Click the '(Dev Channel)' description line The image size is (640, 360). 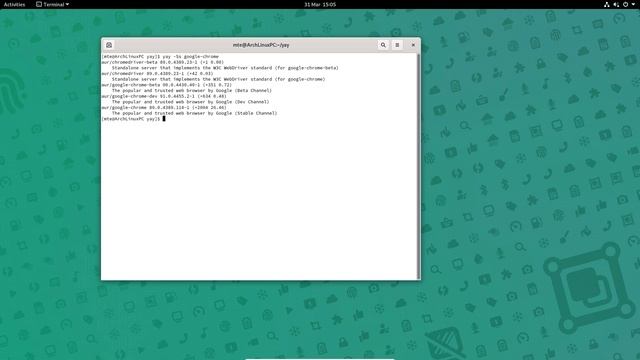191,102
